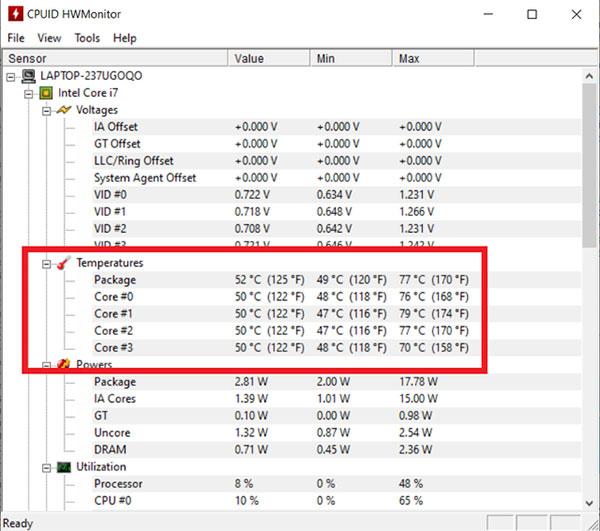
Task: Click the status bar resize grip
Action: 593,524
